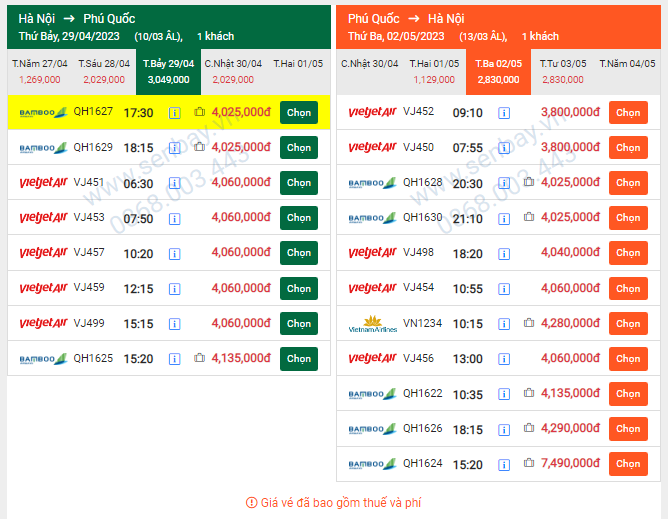Choose Vietjet flight VJ459 at 12:15

click(x=299, y=288)
